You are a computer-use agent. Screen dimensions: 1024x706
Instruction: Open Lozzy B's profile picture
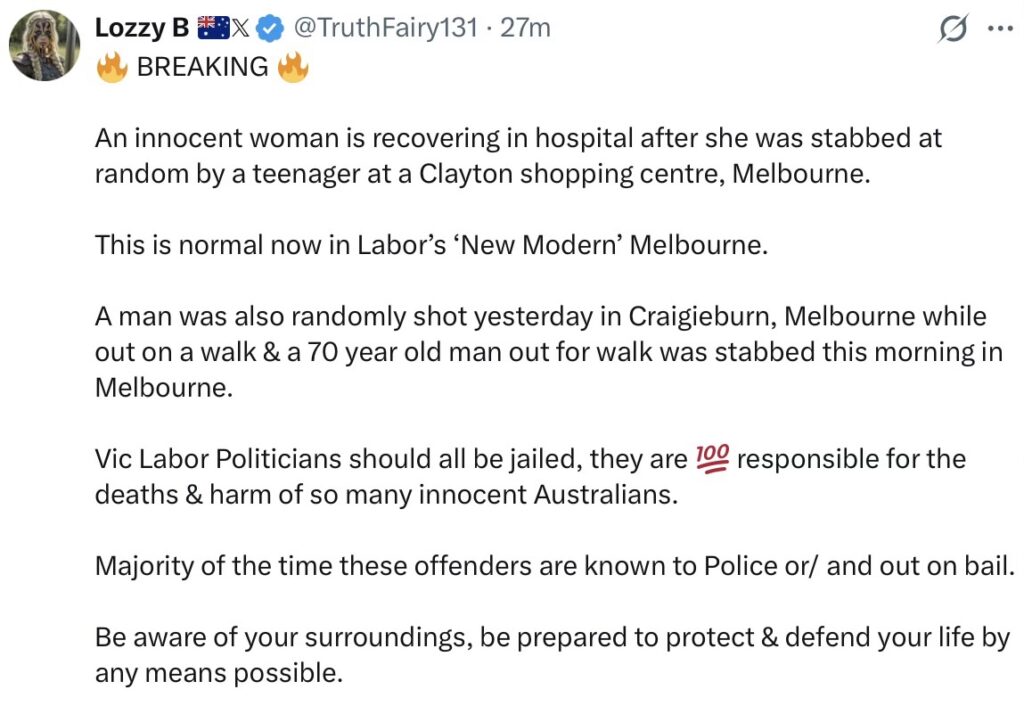tap(44, 46)
